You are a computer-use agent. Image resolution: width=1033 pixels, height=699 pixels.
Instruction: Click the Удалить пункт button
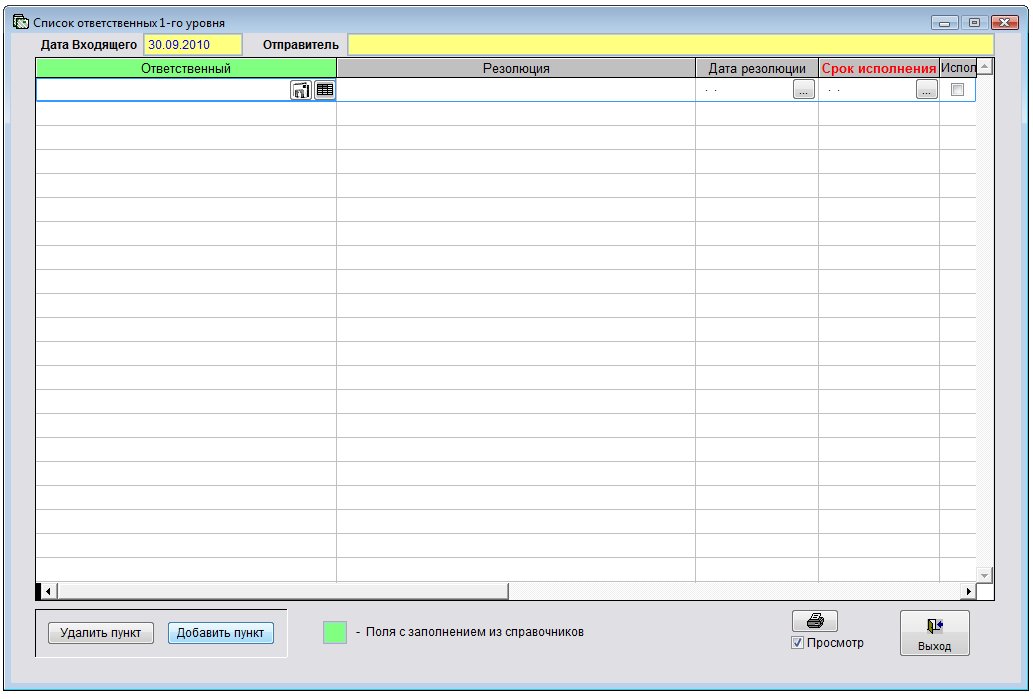[x=101, y=633]
